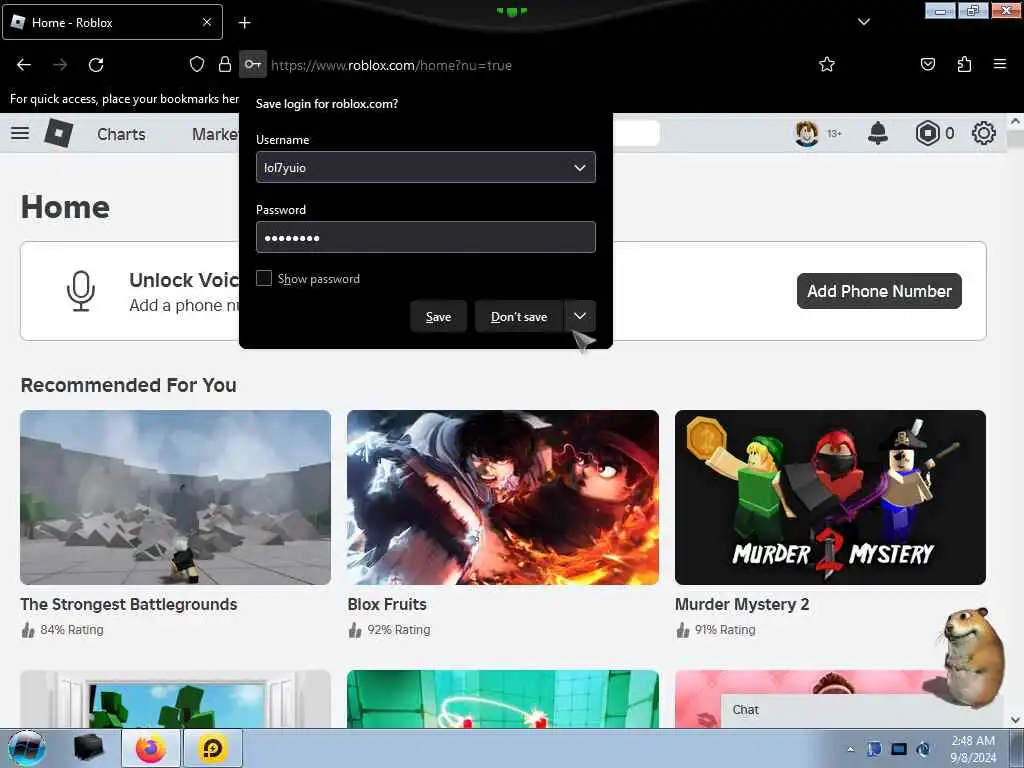
Task: Click the saved-login key icon in the address bar
Action: 253,64
